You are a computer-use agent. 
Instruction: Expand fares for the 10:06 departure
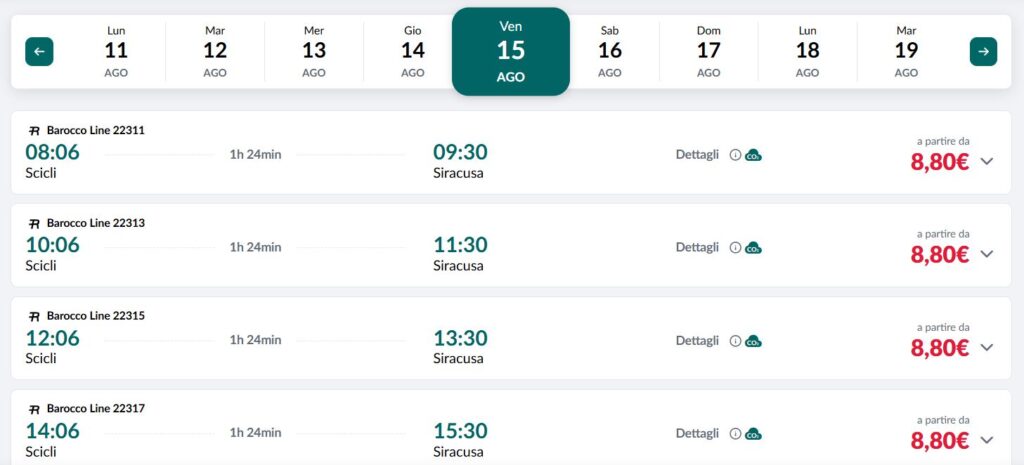tap(987, 254)
